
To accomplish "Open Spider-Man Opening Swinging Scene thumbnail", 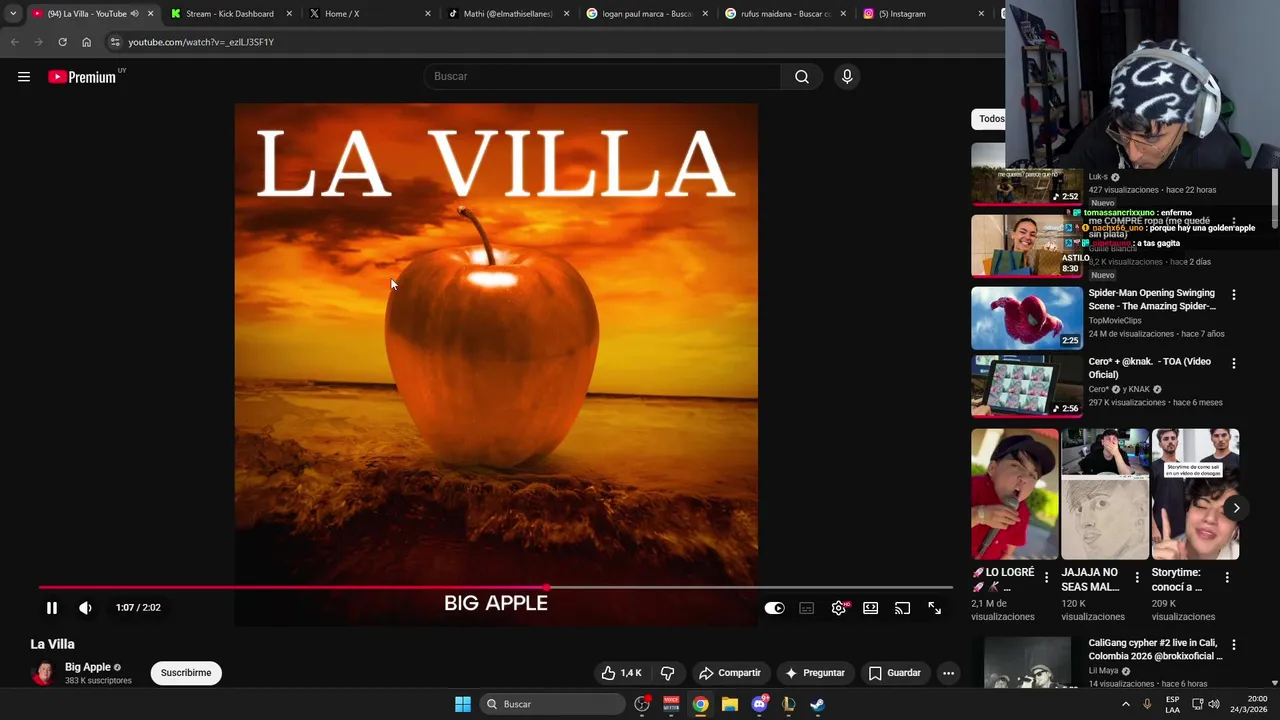I will pos(1027,317).
